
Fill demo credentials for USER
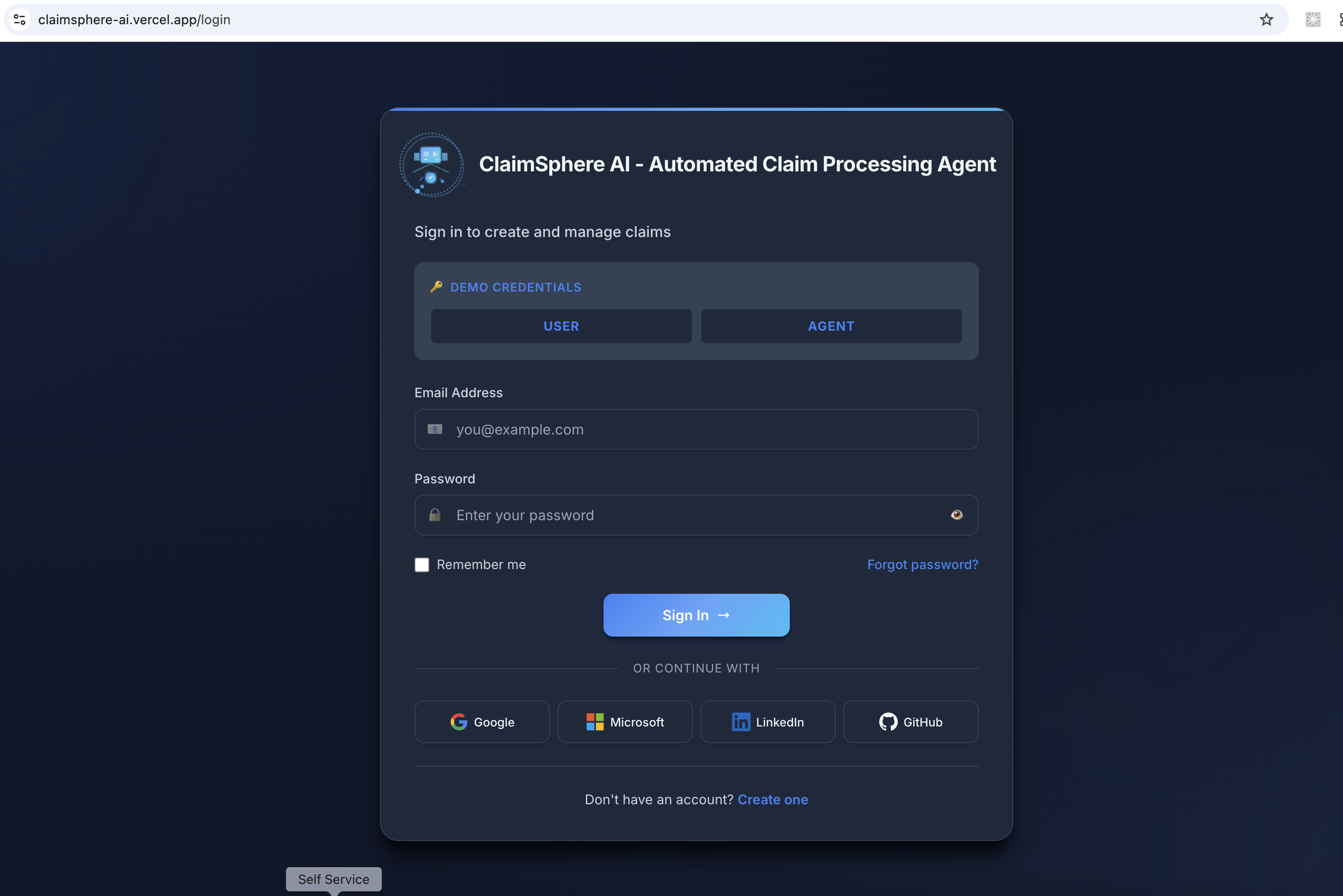pos(561,326)
